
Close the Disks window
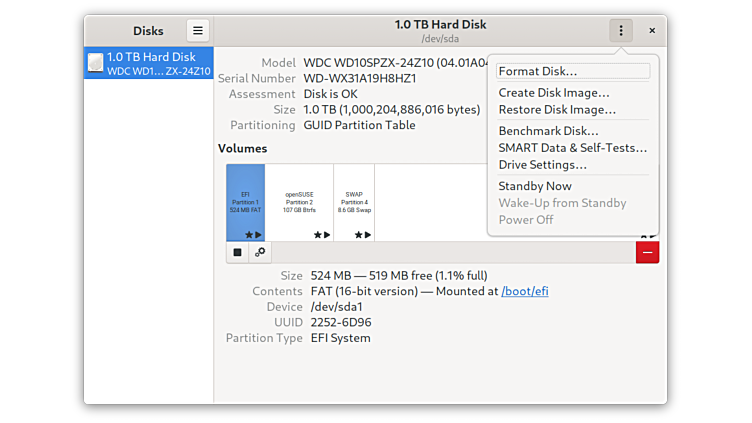652,31
